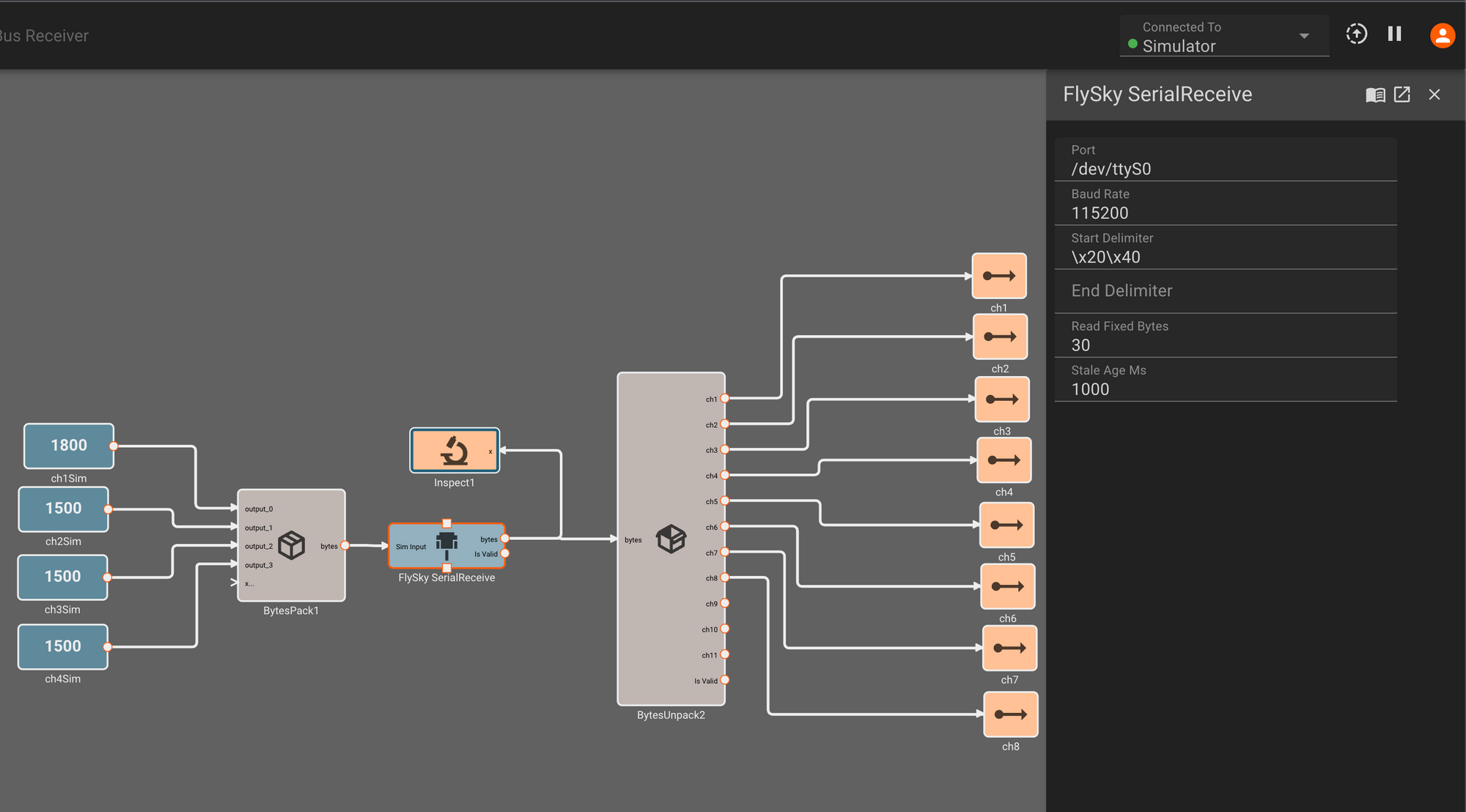The width and height of the screenshot is (1466, 812).
Task: Edit the Baud Rate field
Action: [x=1224, y=213]
